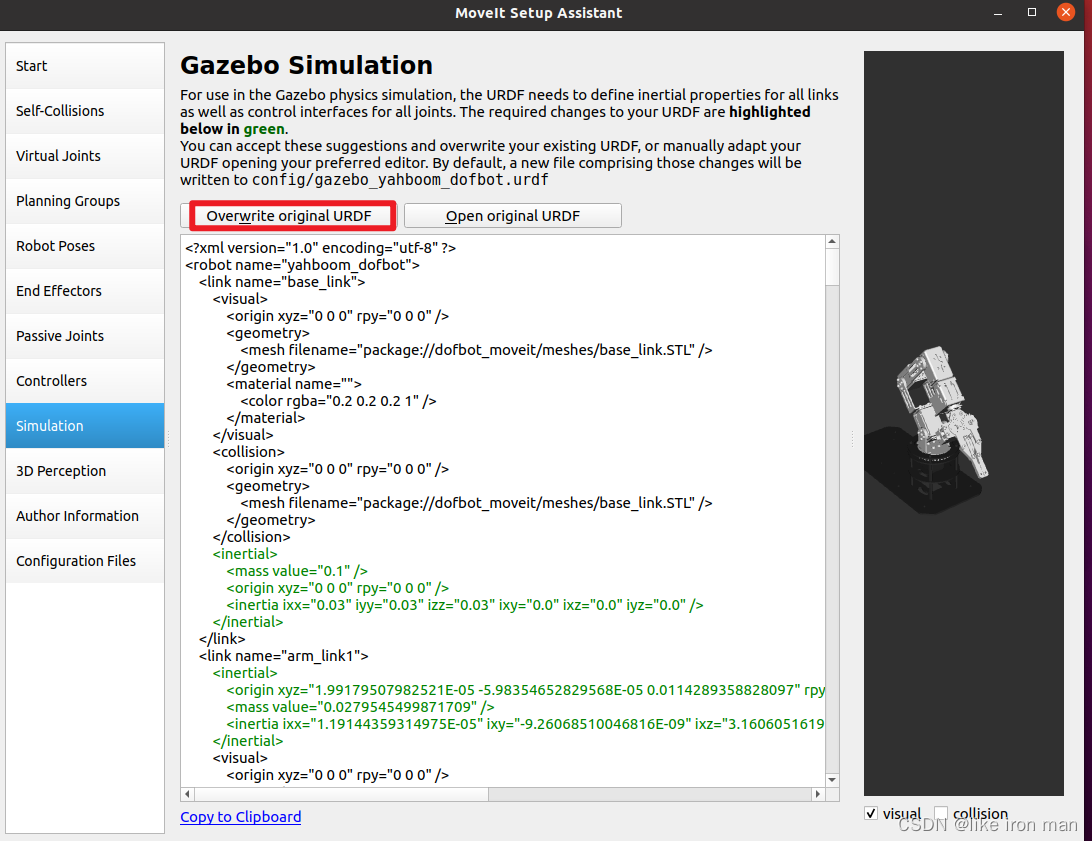The width and height of the screenshot is (1092, 841).
Task: Close the MoveIt Setup Assistant window
Action: [x=1066, y=13]
